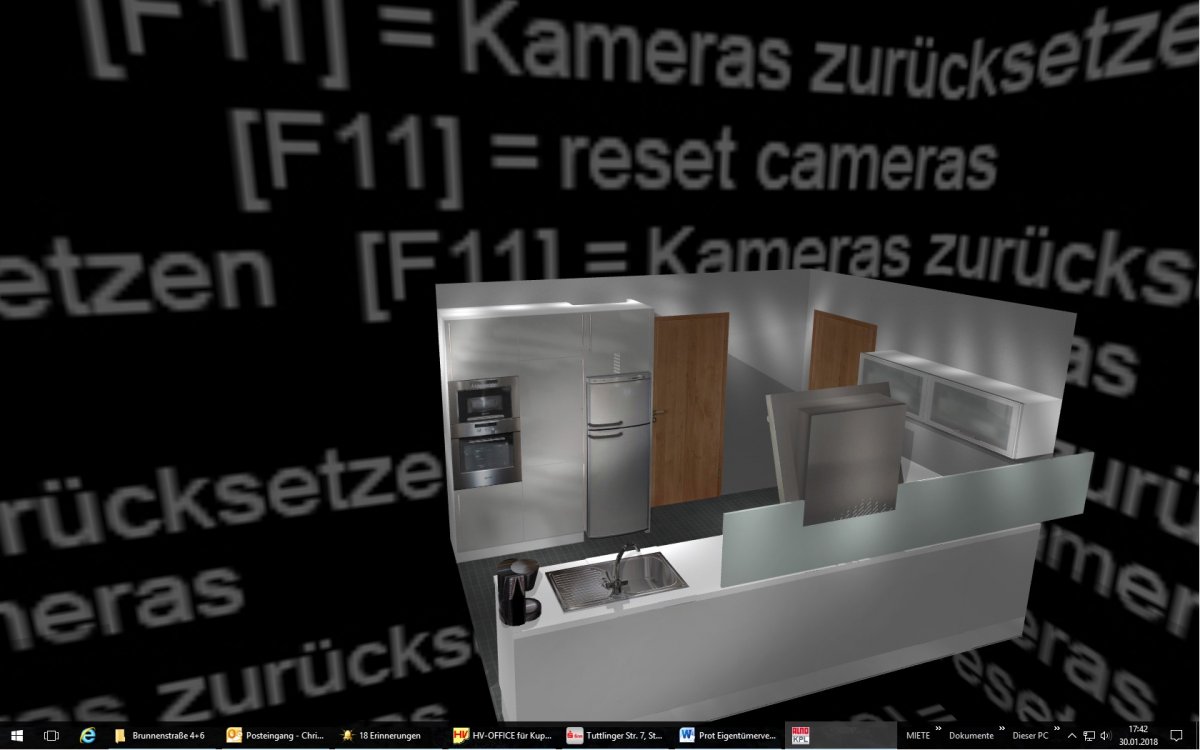Open the Windows Start menu

coord(16,735)
